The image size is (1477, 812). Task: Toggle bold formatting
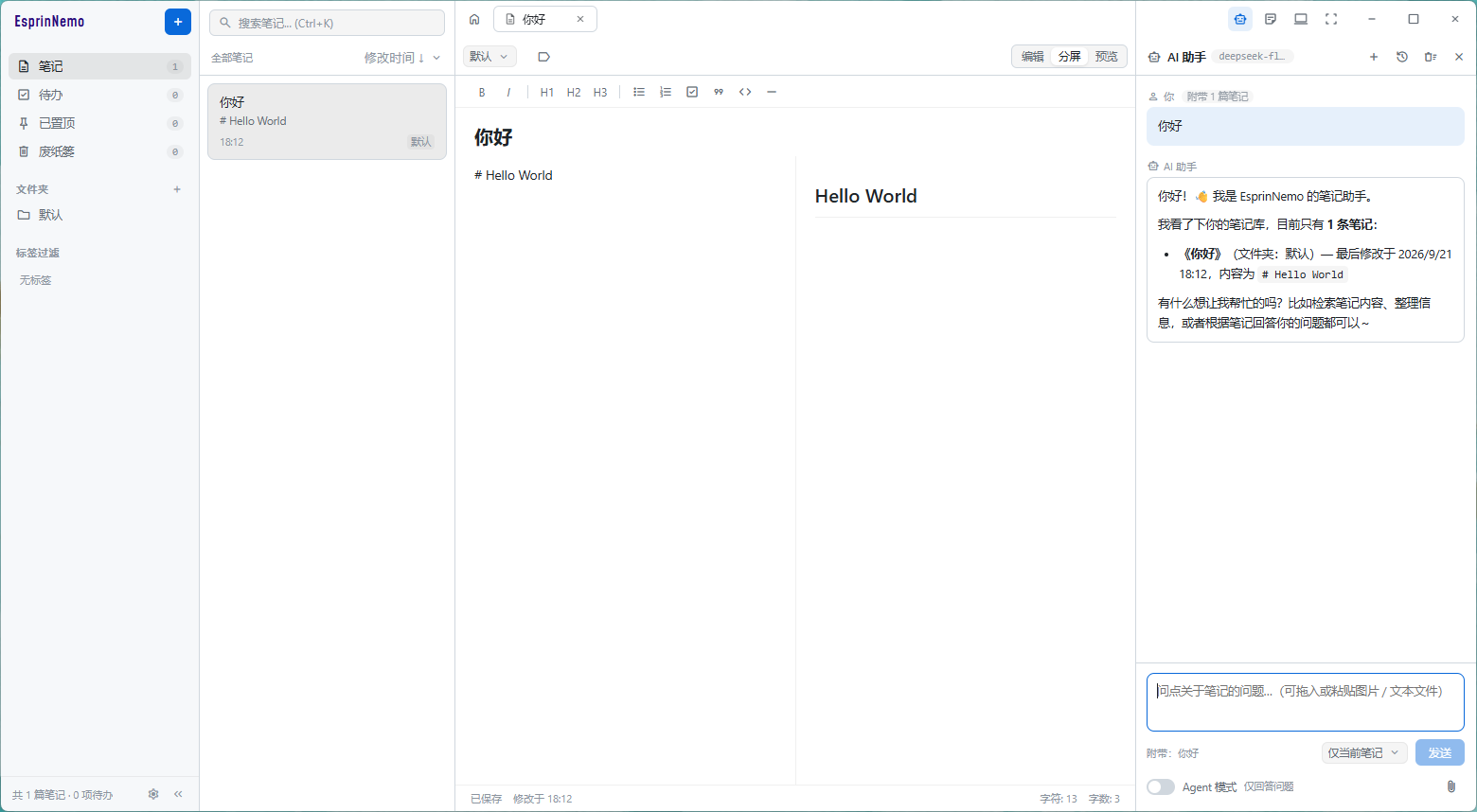tap(482, 92)
